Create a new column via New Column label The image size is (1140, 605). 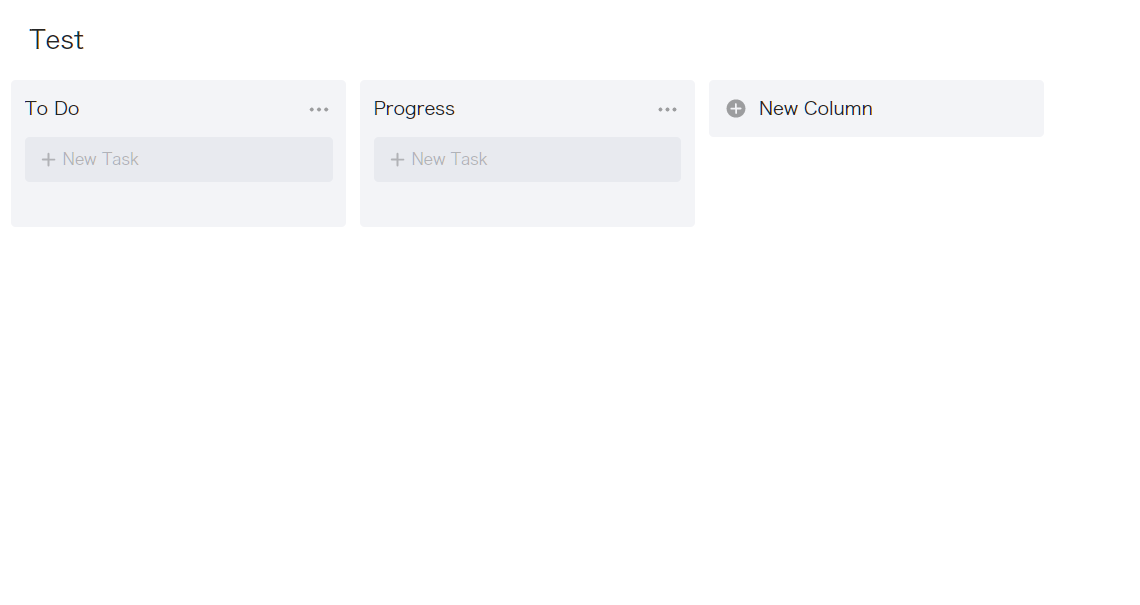pos(816,108)
